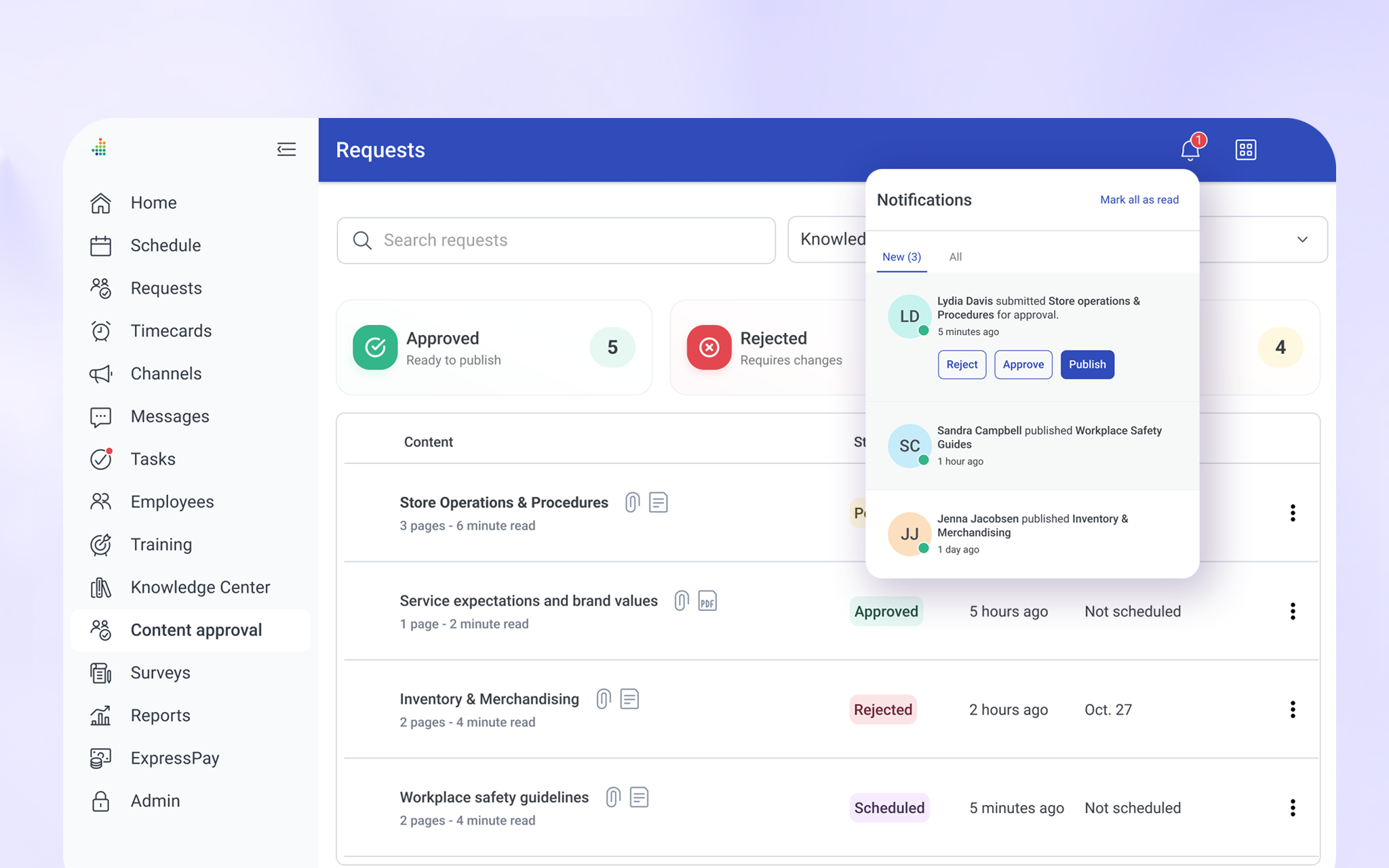Select the New (3) notifications tab
The image size is (1389, 868).
tap(901, 257)
